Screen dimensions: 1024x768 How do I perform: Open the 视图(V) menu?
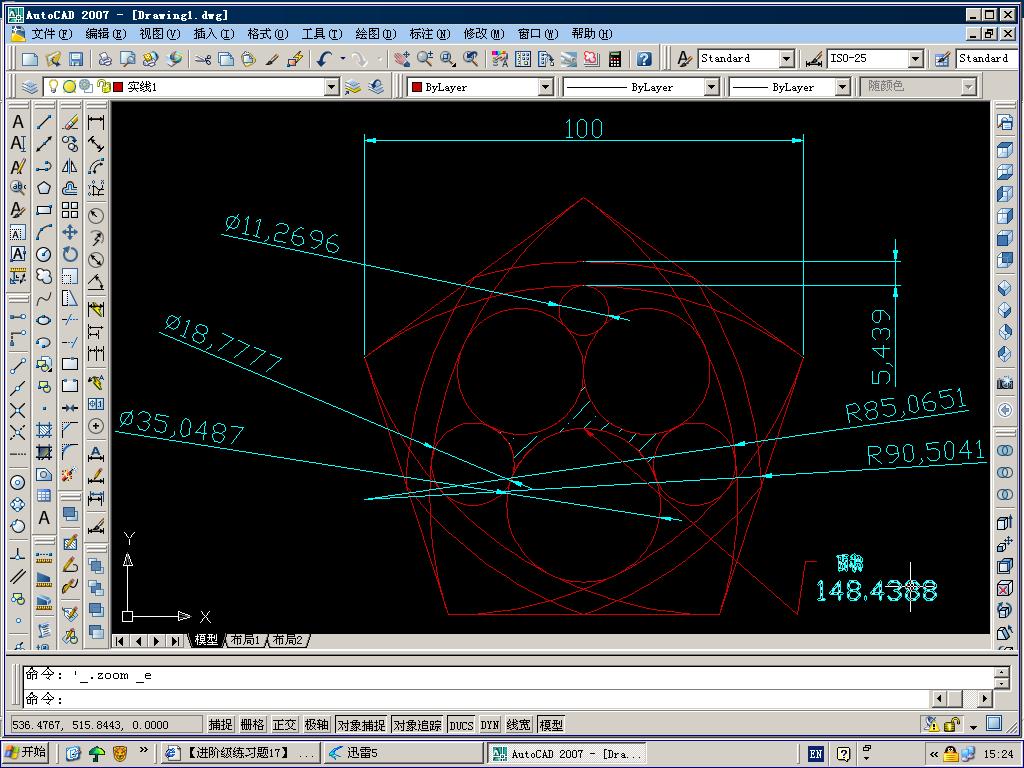(x=159, y=33)
